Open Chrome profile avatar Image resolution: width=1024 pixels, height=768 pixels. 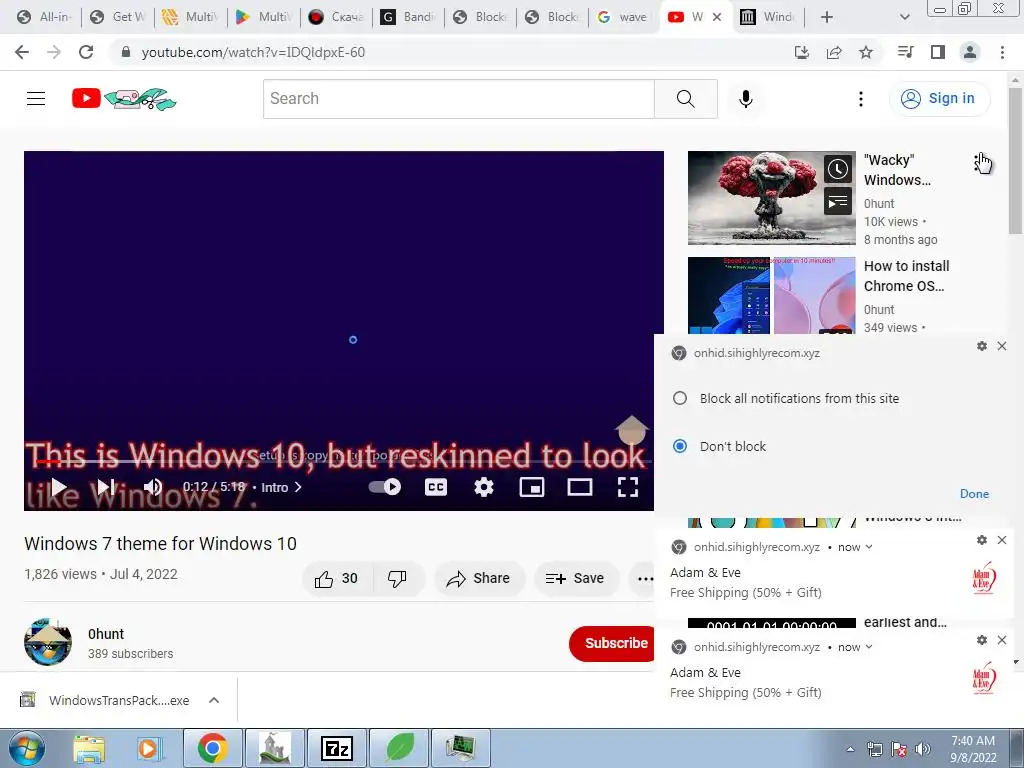[970, 52]
